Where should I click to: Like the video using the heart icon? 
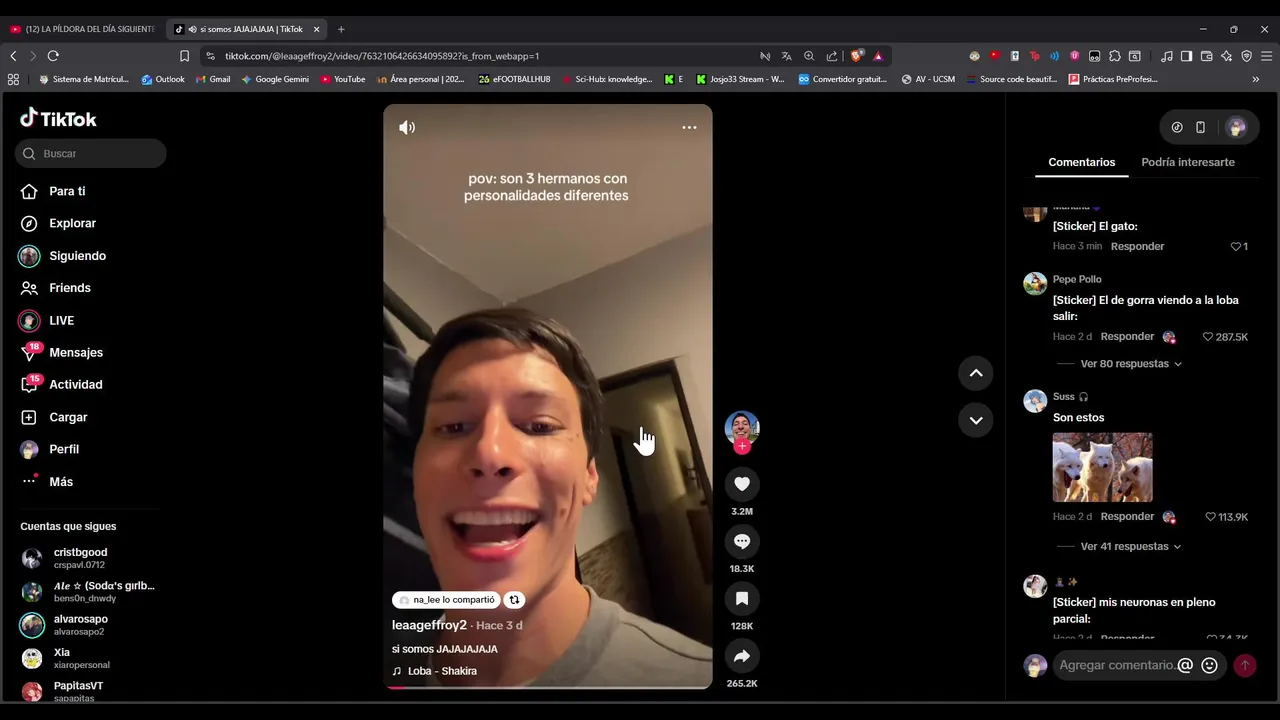tap(742, 484)
